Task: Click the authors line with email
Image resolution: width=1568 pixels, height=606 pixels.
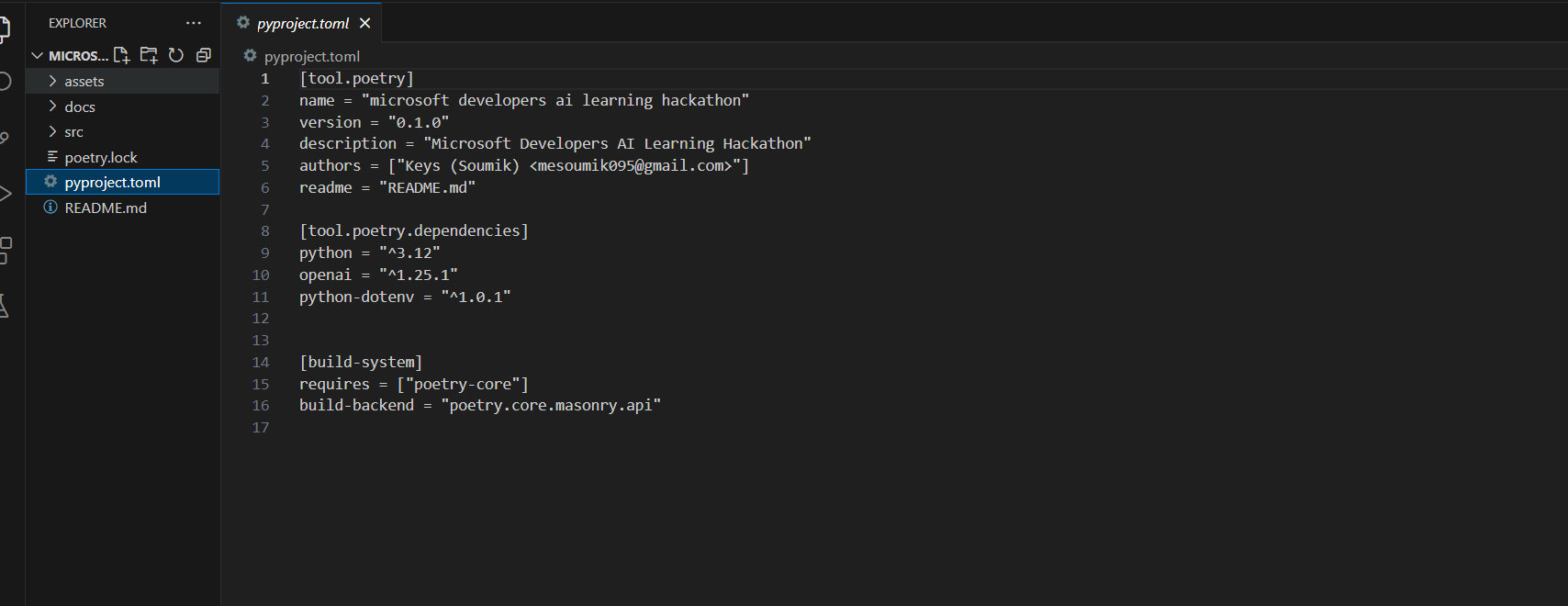Action: (524, 165)
